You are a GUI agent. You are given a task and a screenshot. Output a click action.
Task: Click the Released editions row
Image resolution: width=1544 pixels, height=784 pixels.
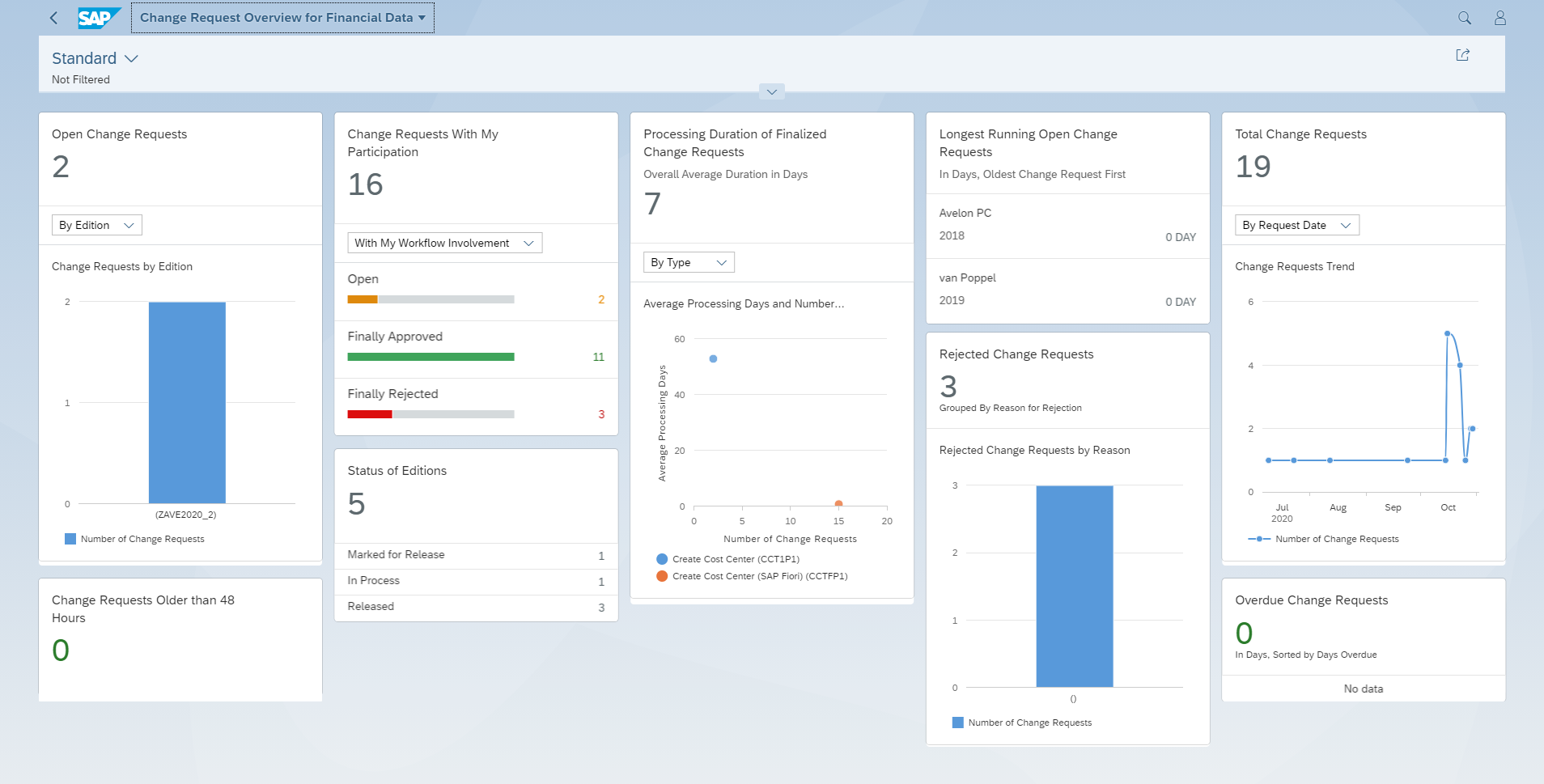click(x=476, y=608)
